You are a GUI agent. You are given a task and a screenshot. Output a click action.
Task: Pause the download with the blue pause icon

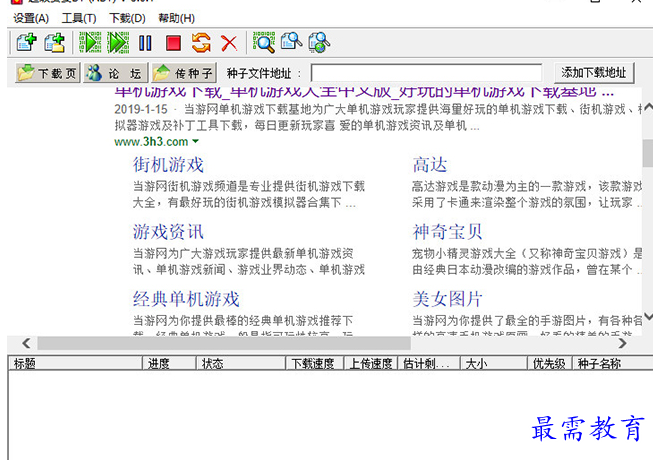(145, 43)
